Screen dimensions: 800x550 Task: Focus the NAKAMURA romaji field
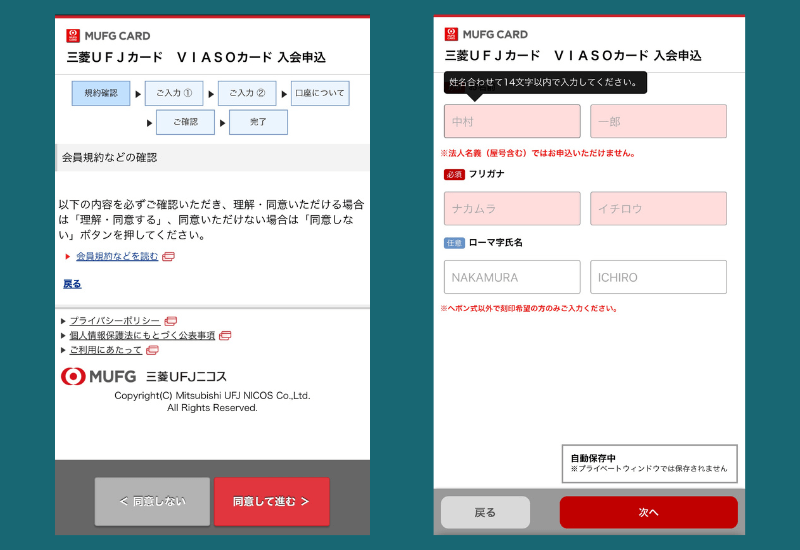512,277
